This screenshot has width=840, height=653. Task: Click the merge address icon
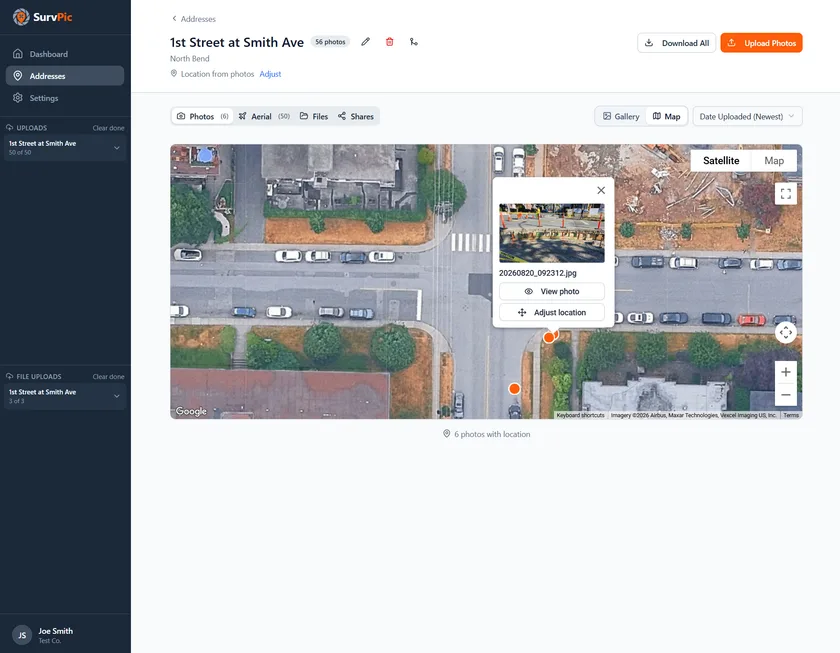tap(414, 42)
